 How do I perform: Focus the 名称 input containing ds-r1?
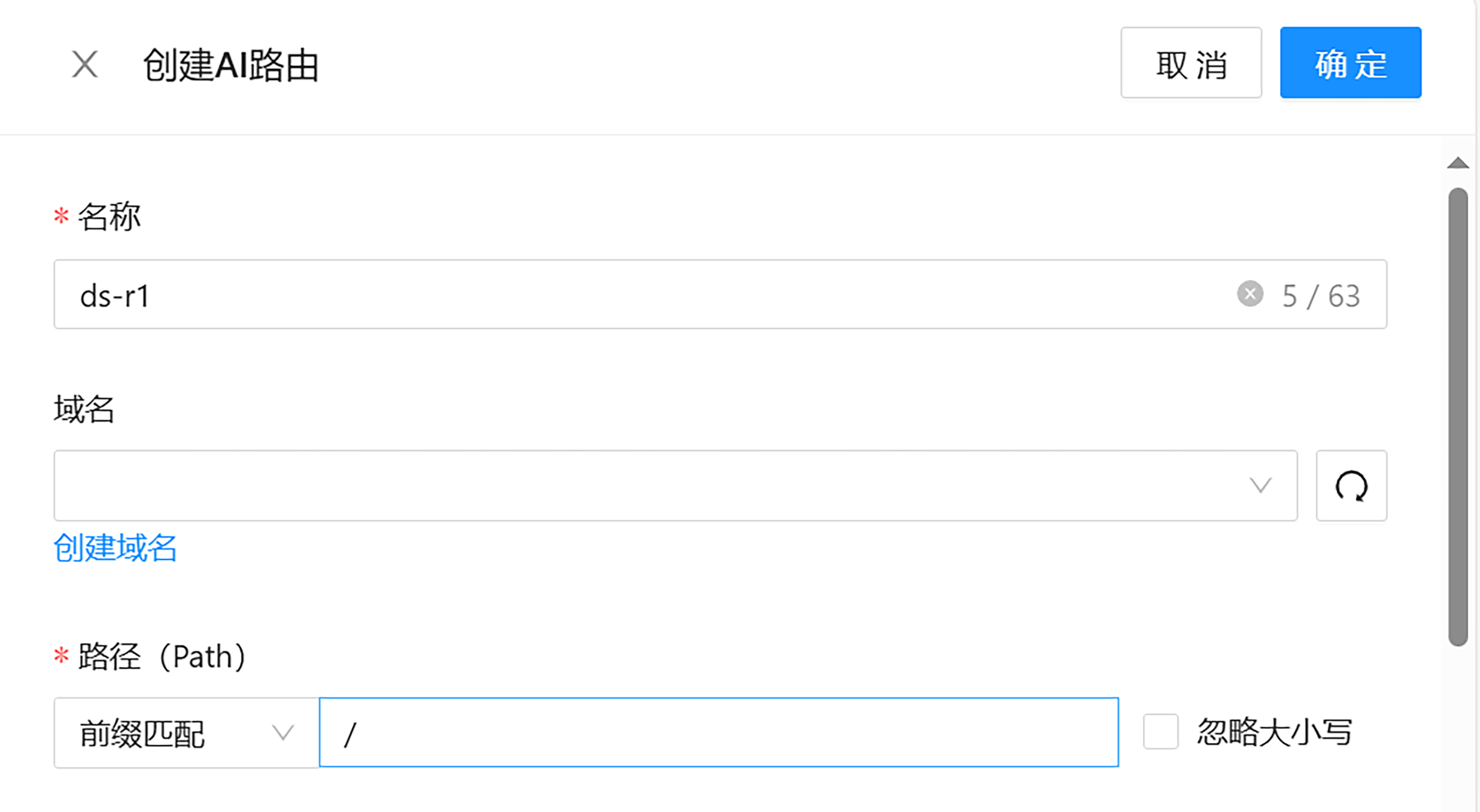click(x=632, y=295)
